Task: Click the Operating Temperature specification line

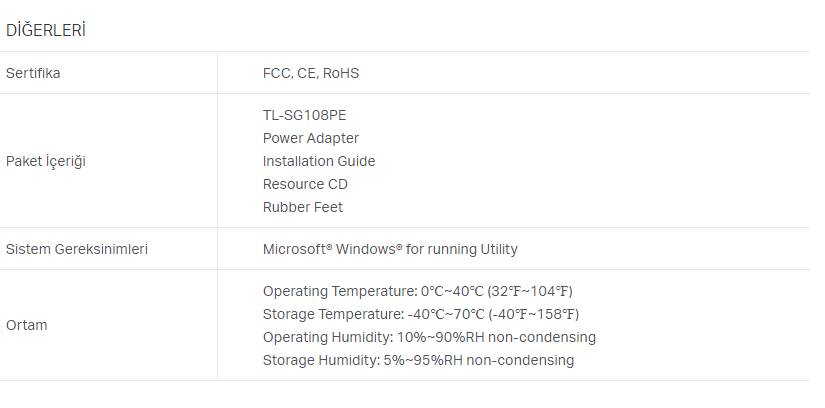Action: [x=418, y=291]
